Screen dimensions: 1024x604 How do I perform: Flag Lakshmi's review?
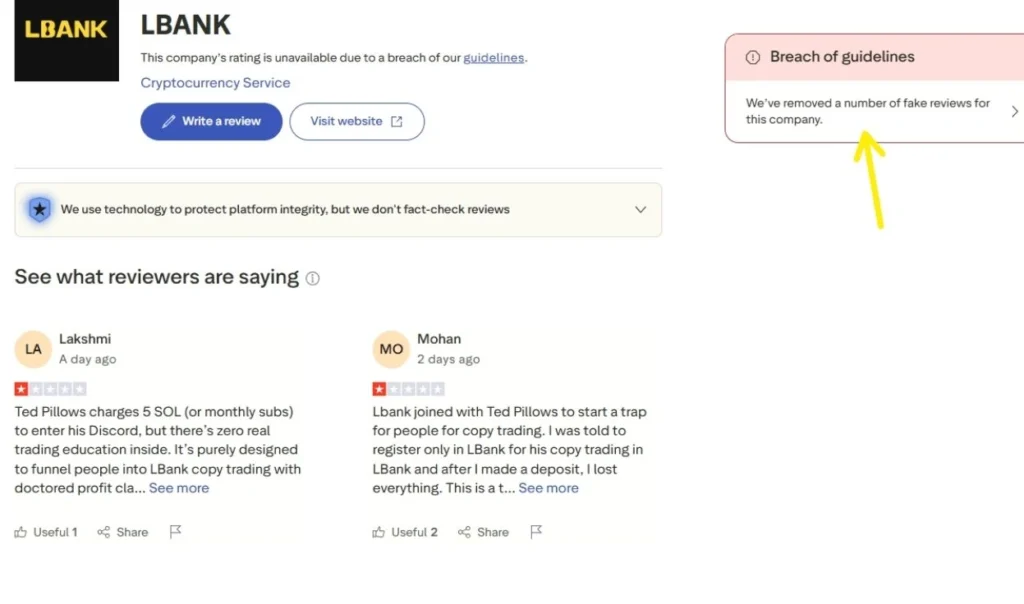175,532
